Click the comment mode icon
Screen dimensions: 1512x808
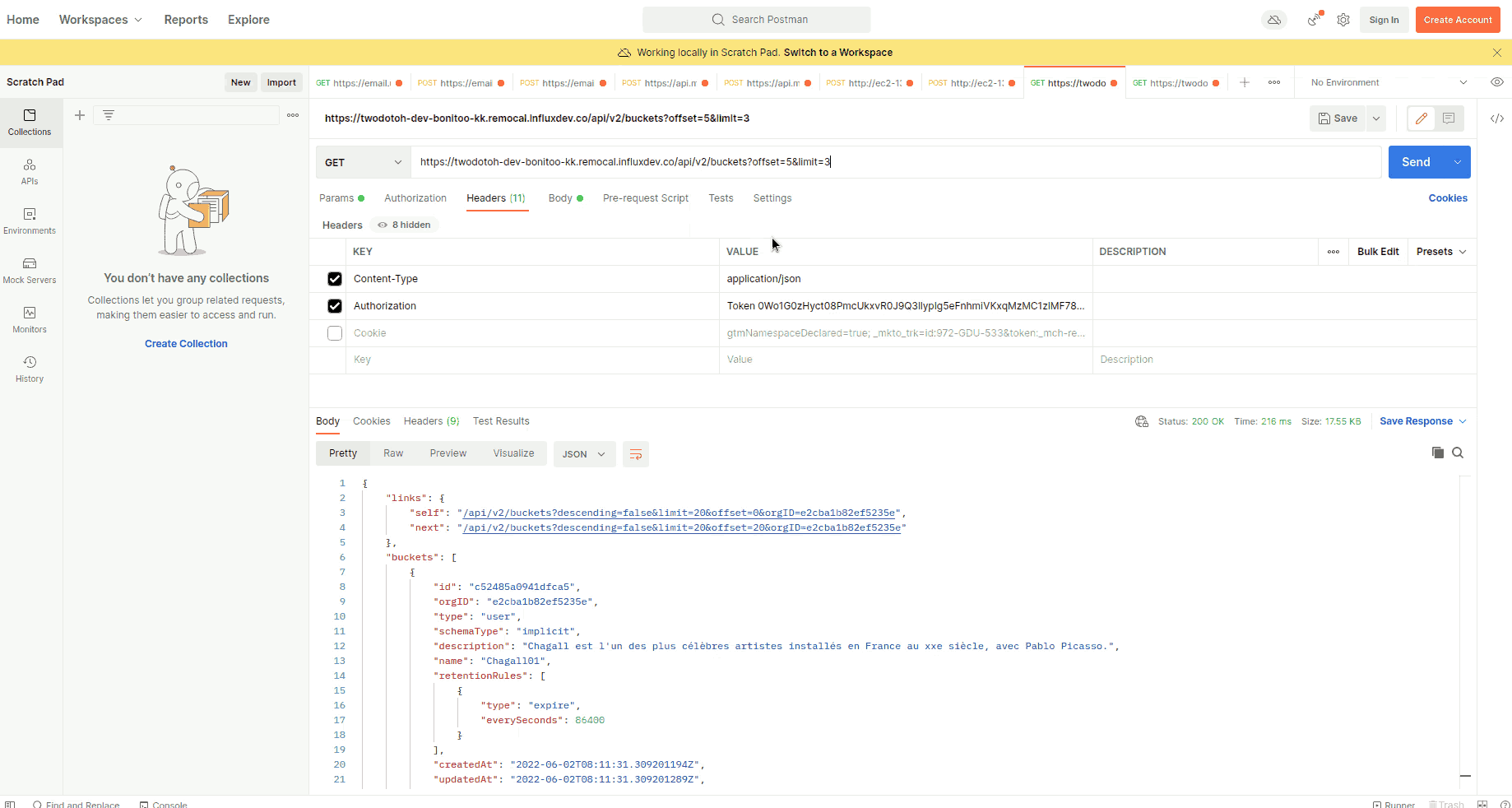(x=1449, y=118)
